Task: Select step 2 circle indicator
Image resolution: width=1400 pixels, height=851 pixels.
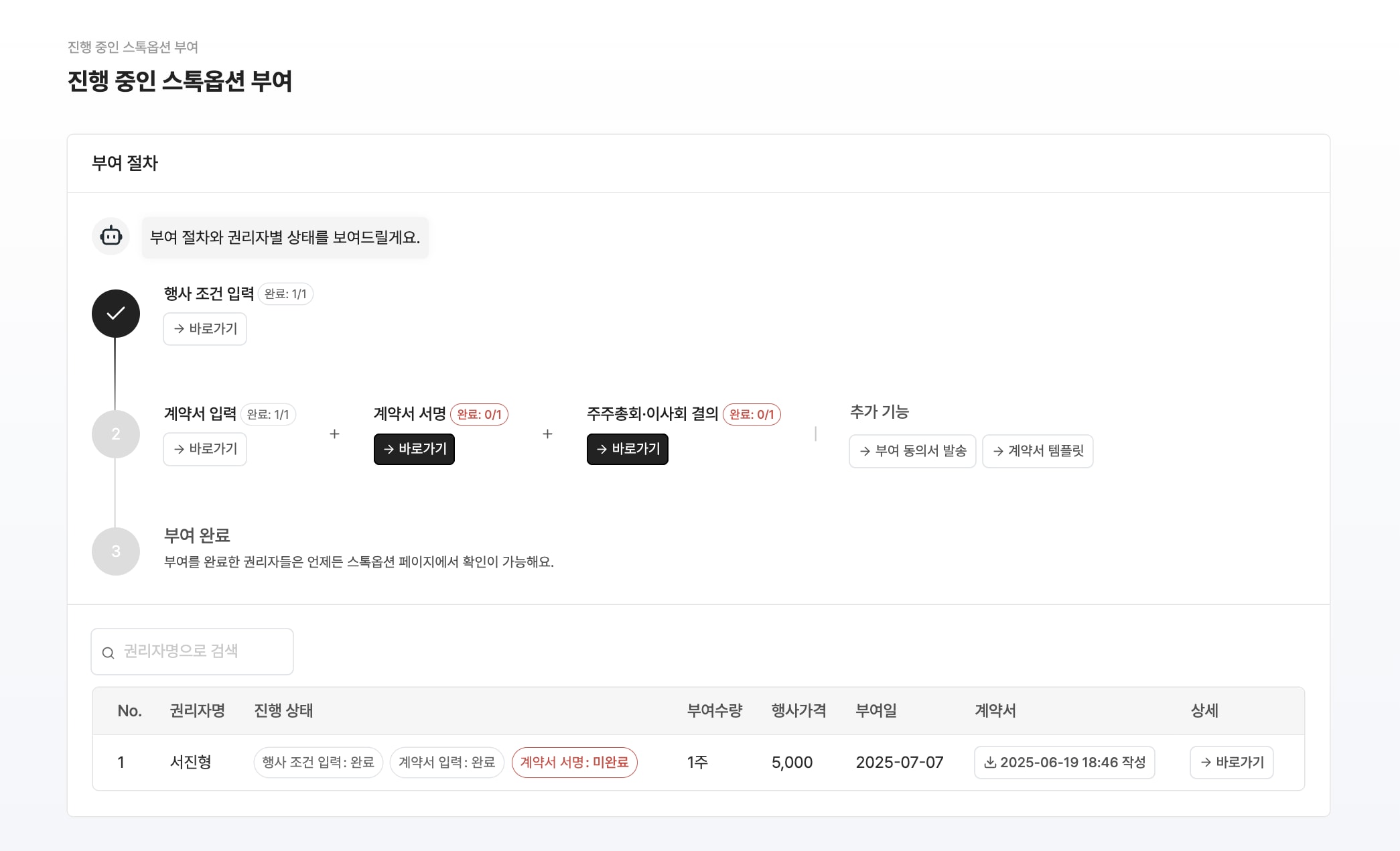Action: pos(116,434)
